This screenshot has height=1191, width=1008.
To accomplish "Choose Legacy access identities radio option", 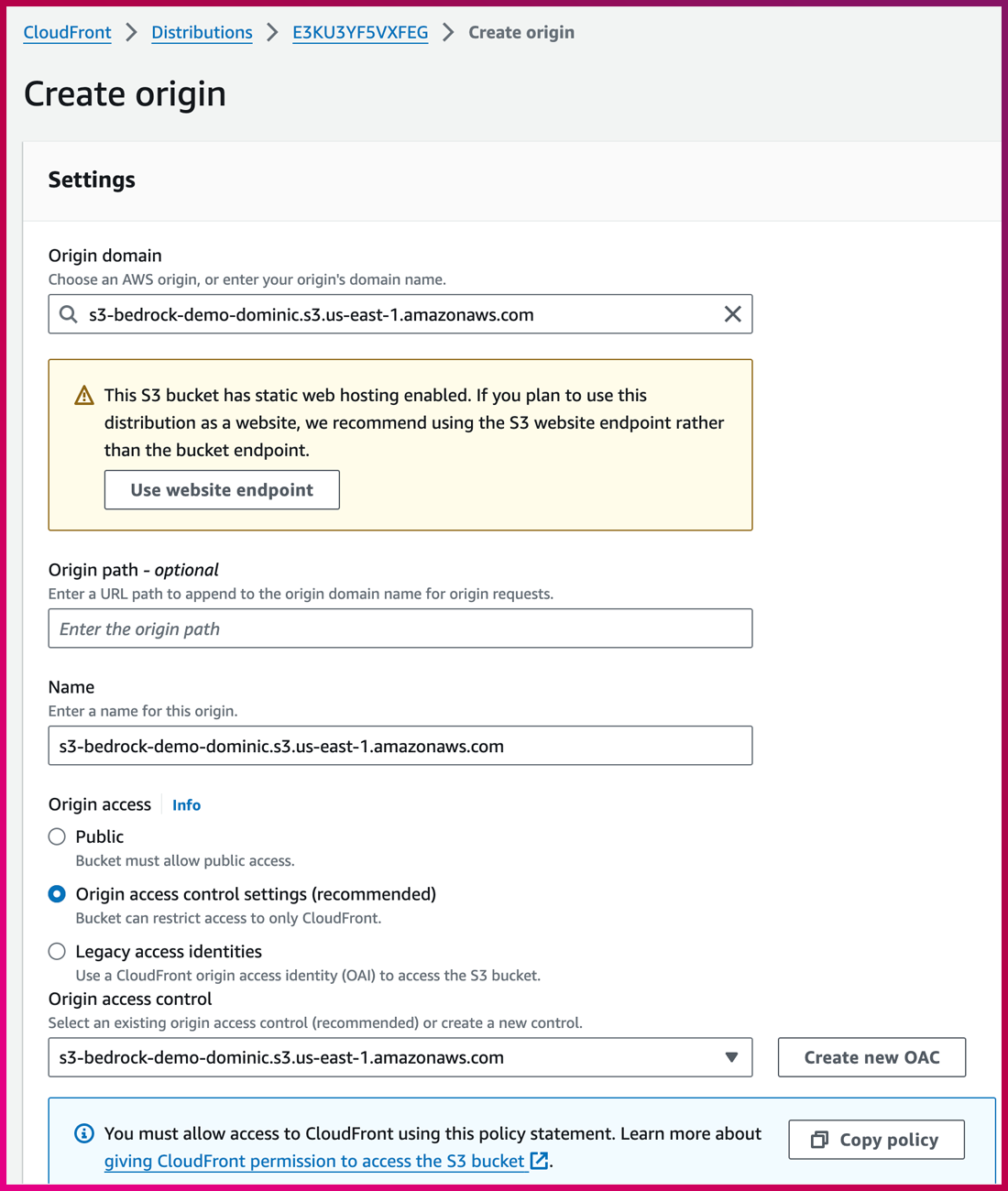I will (x=58, y=952).
